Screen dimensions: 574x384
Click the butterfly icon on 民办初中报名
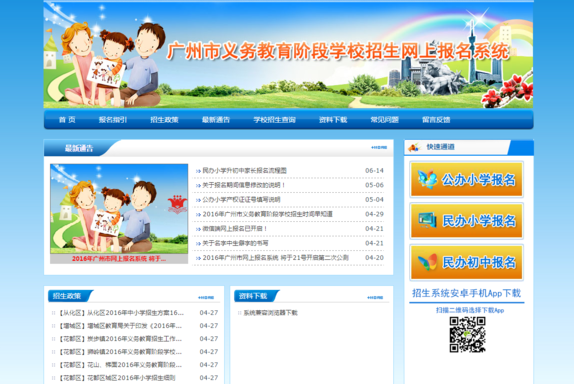click(x=428, y=262)
